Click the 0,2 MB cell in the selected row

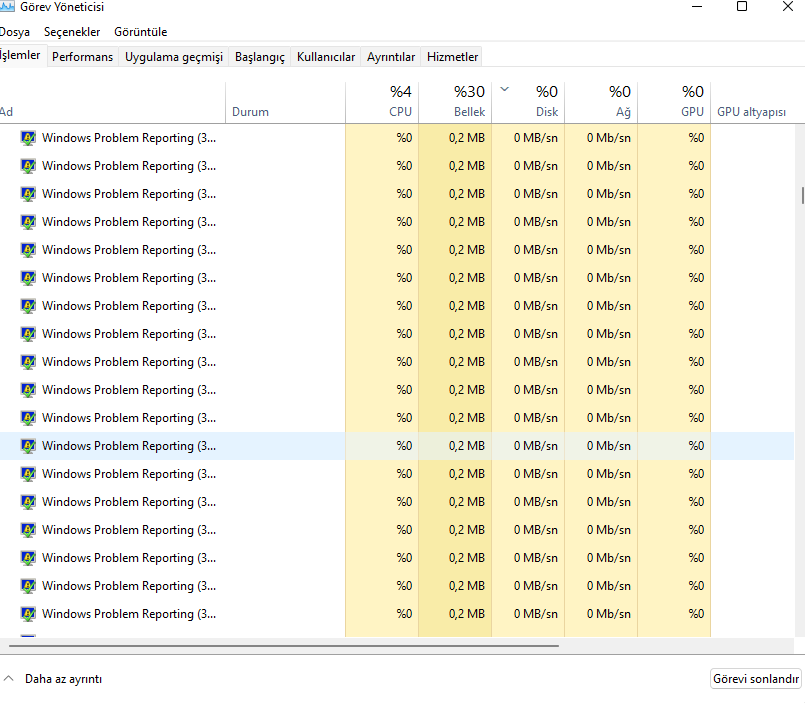(455, 446)
